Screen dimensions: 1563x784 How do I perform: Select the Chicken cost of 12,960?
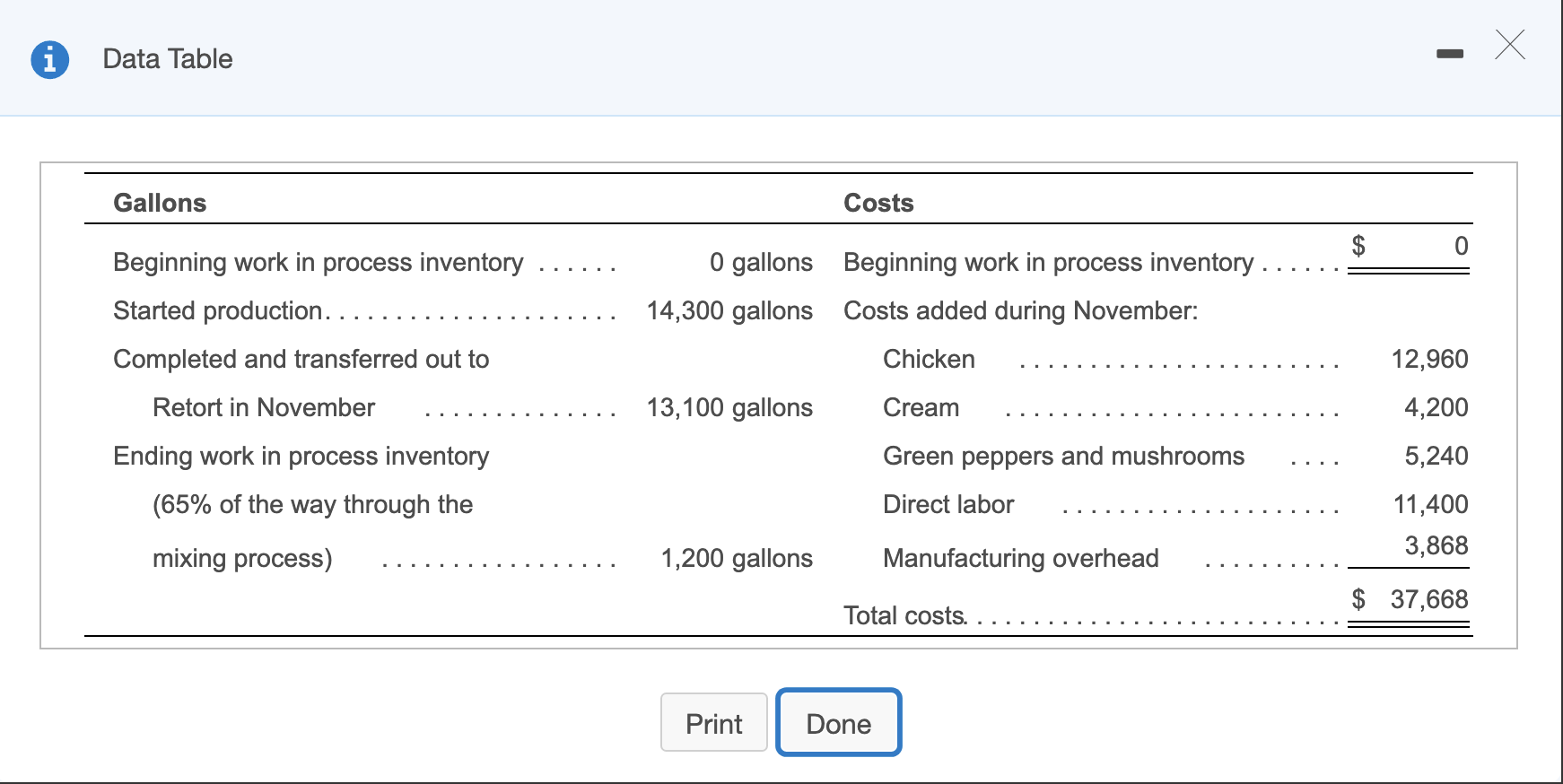(x=1430, y=359)
